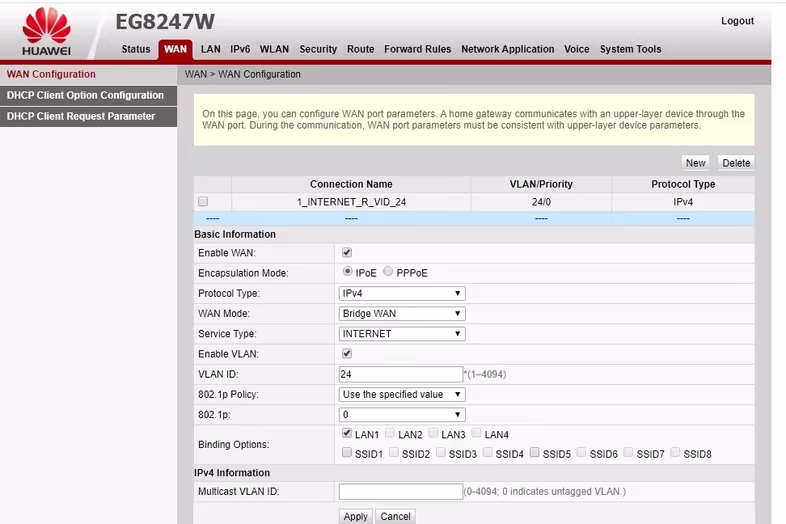Open DHCP Client Request Parameter
The height and width of the screenshot is (524, 786).
pos(88,116)
